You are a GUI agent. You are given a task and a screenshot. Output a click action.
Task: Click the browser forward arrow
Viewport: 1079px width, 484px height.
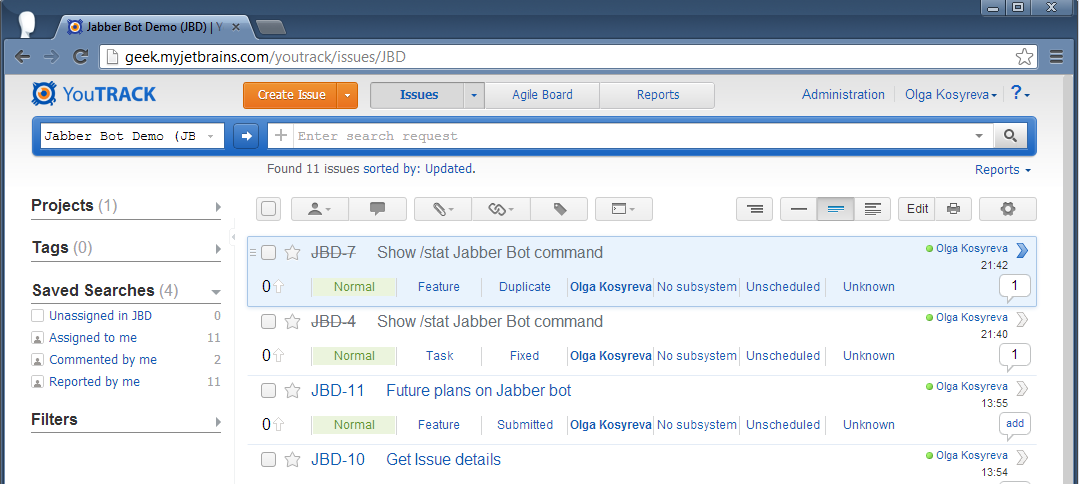[x=51, y=56]
